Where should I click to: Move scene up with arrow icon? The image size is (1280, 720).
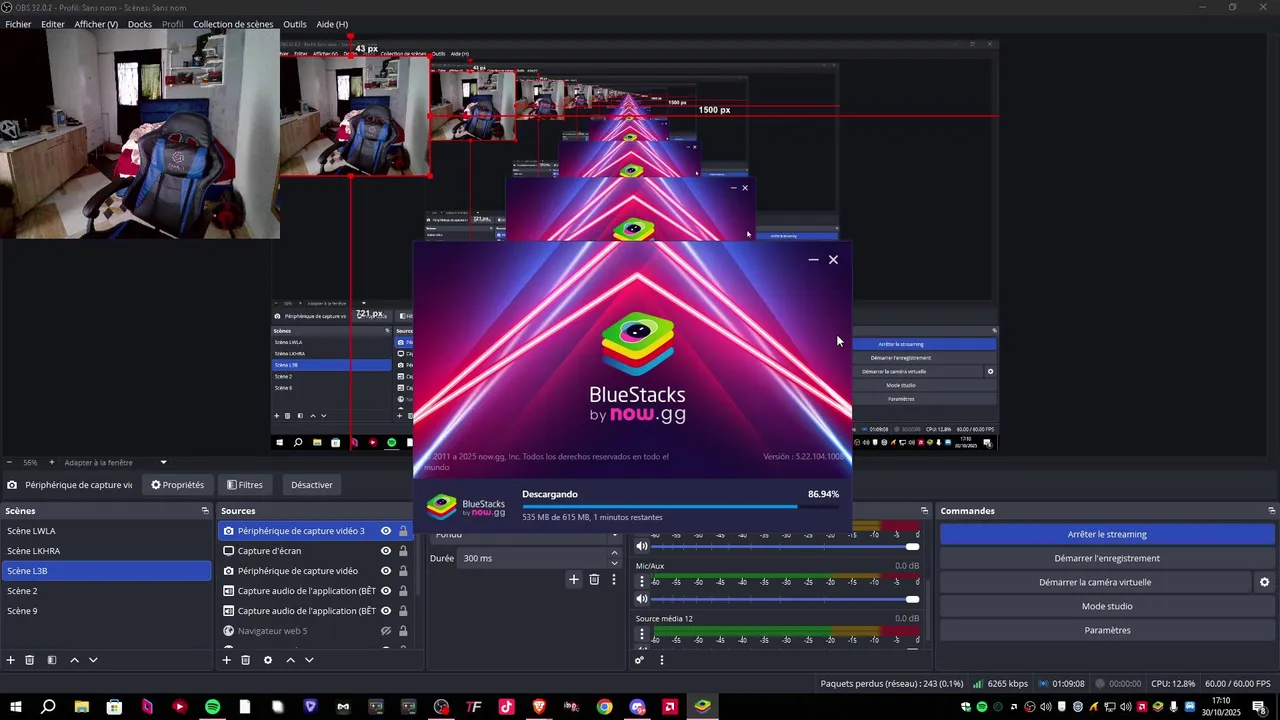pos(74,660)
